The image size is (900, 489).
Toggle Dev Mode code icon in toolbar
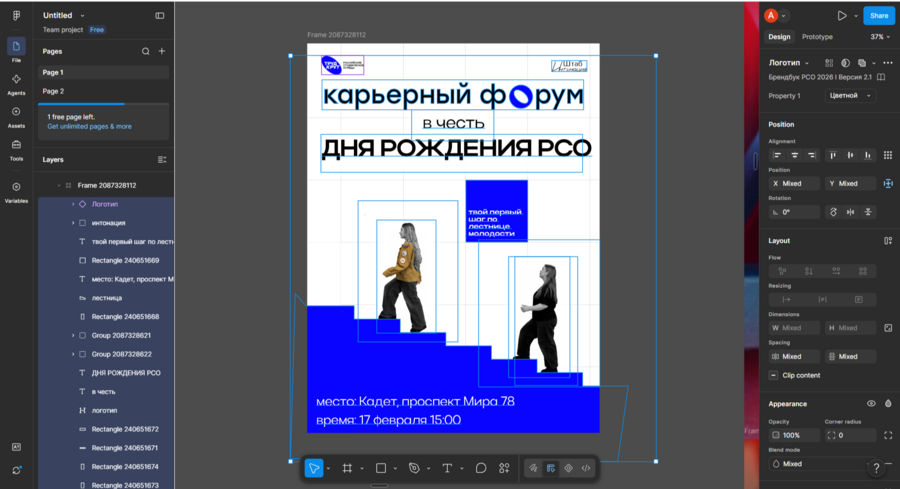[x=586, y=468]
